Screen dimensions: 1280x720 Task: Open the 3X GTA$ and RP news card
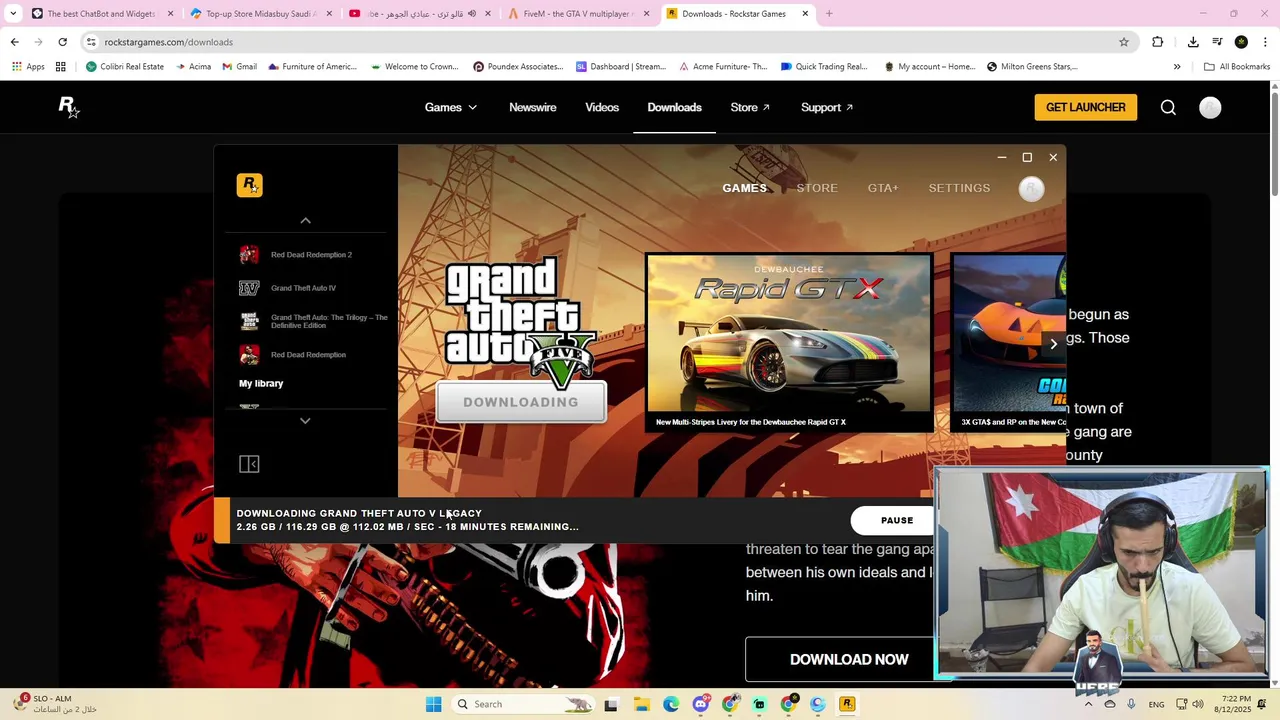pos(1008,343)
